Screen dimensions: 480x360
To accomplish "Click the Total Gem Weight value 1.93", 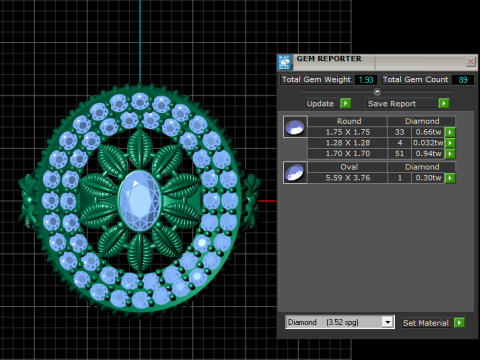I will point(366,80).
